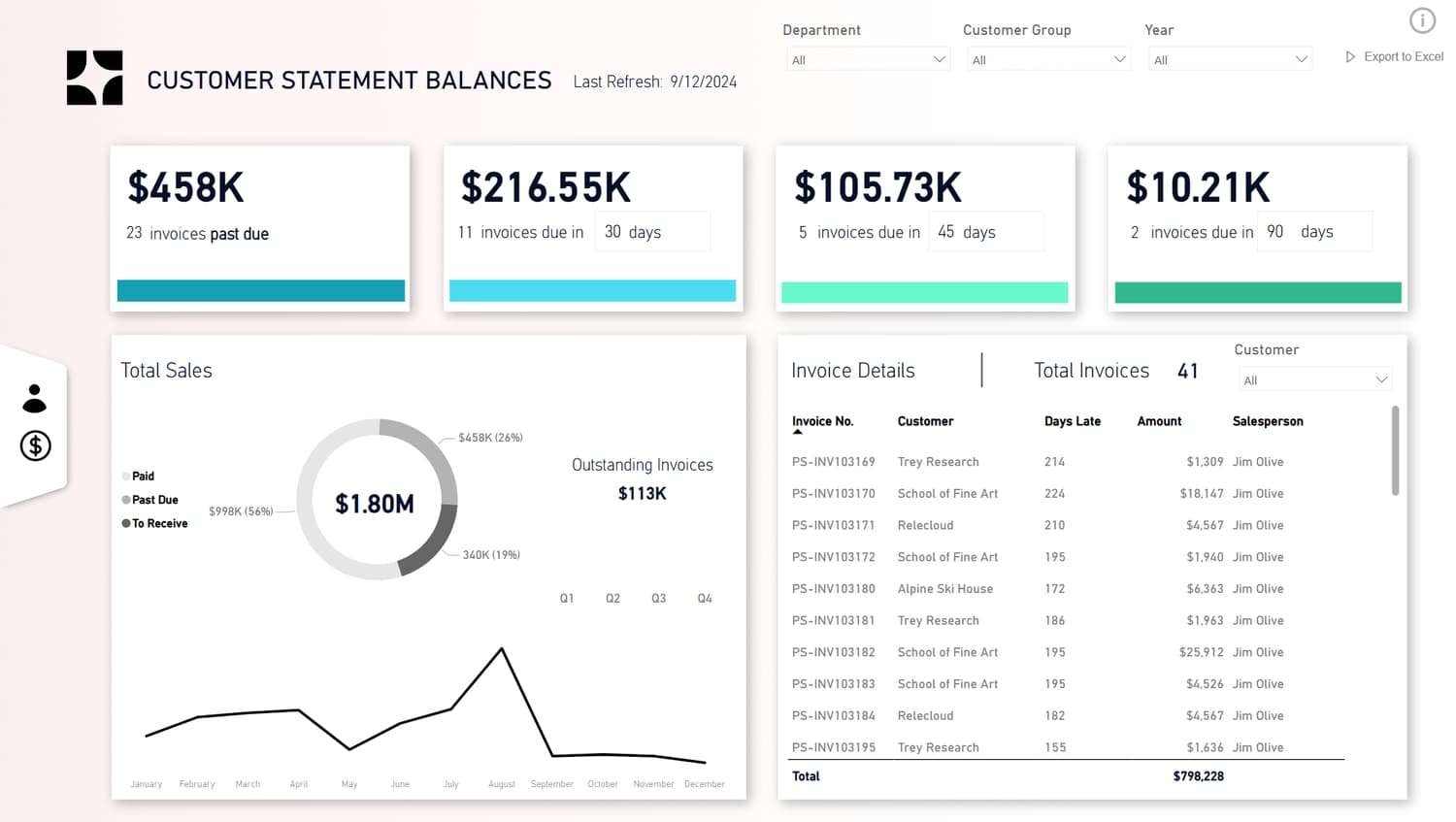Sort by Days Late column header
The image size is (1456, 822).
[x=1073, y=421]
